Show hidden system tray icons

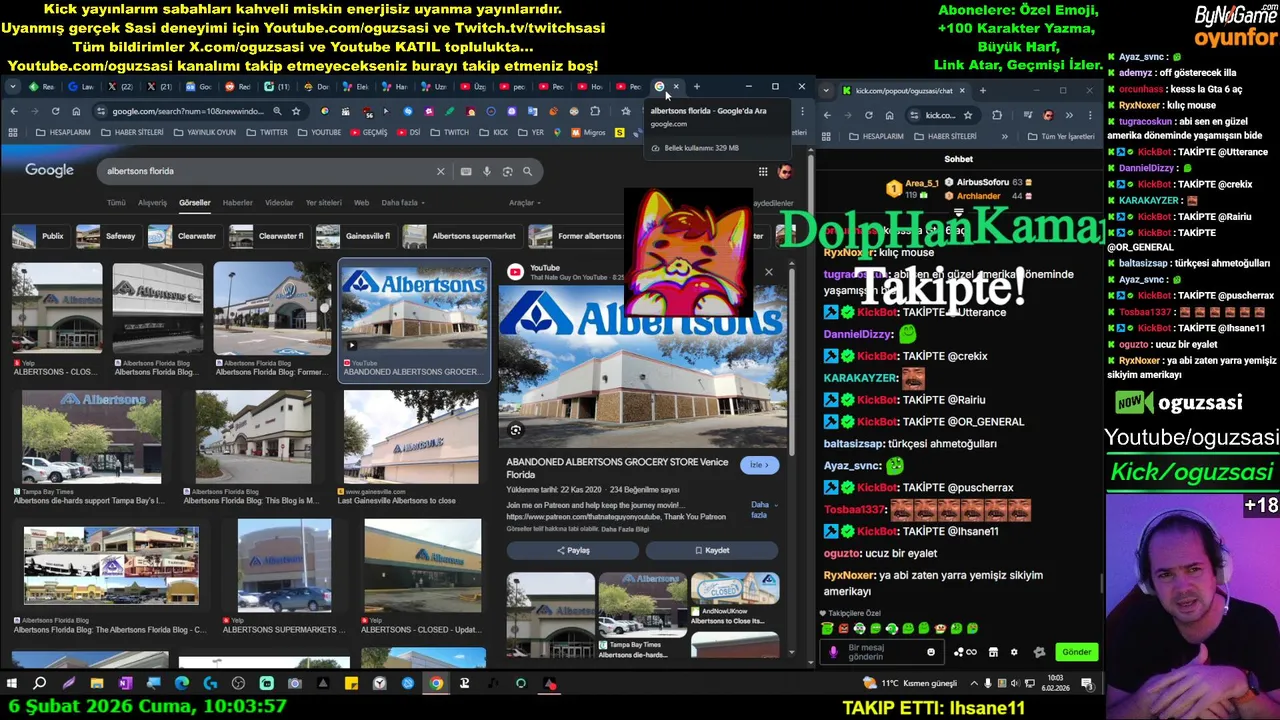pyautogui.click(x=974, y=683)
